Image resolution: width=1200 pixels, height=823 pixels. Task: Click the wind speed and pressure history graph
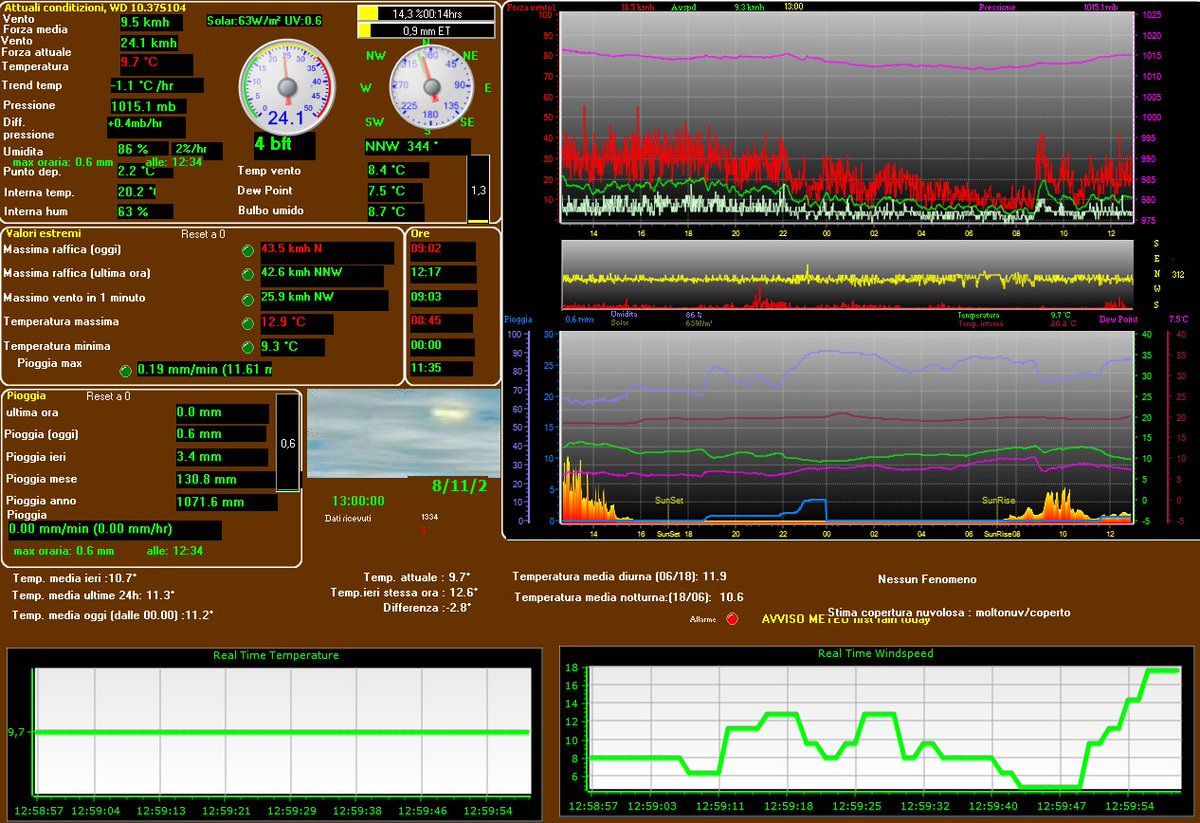tap(846, 116)
